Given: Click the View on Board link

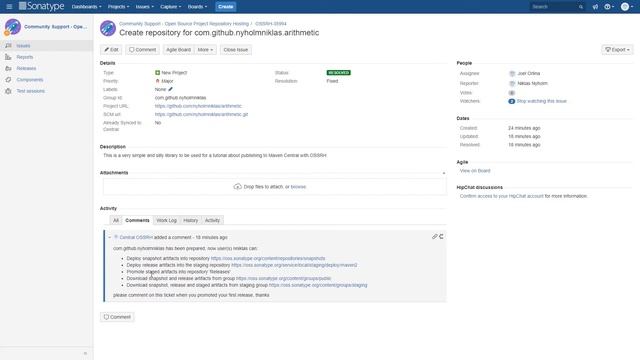Looking at the screenshot, I should point(475,171).
